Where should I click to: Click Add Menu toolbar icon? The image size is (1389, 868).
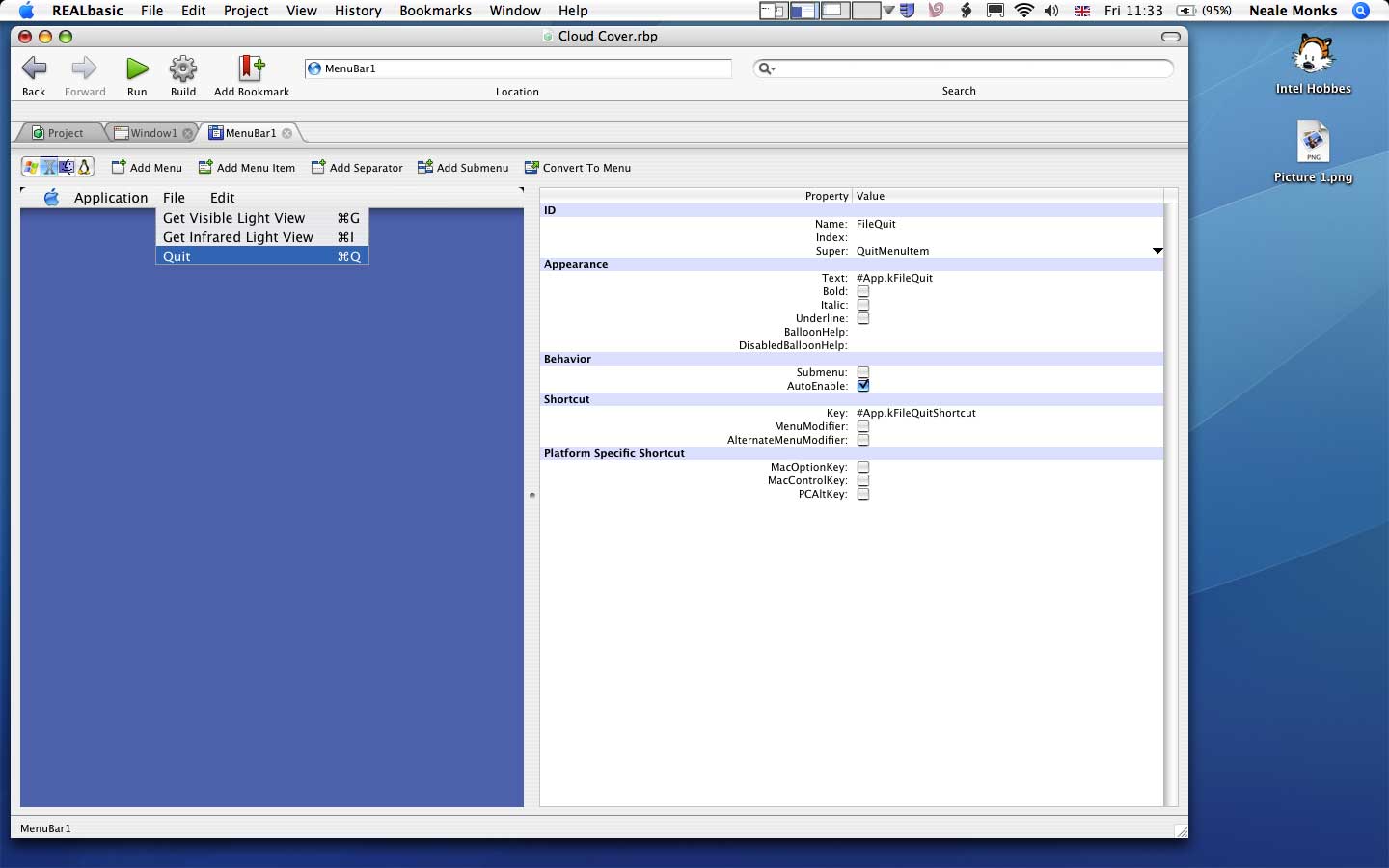coord(119,168)
